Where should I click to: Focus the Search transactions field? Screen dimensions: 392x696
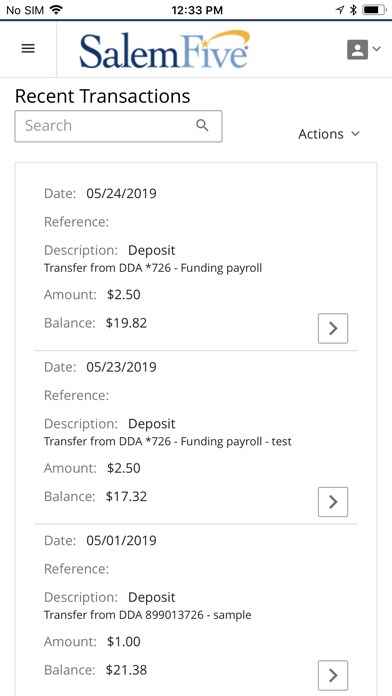tap(119, 127)
